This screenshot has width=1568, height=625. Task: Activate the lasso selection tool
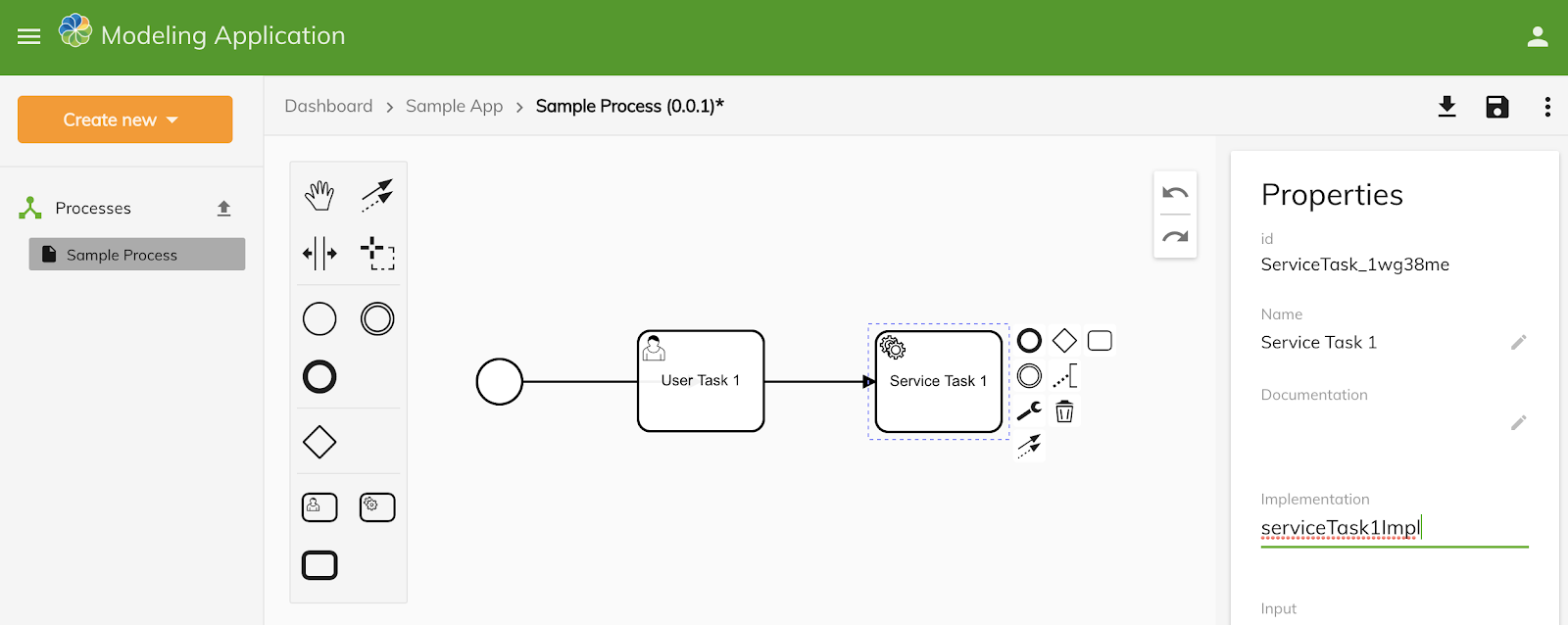coord(377,254)
